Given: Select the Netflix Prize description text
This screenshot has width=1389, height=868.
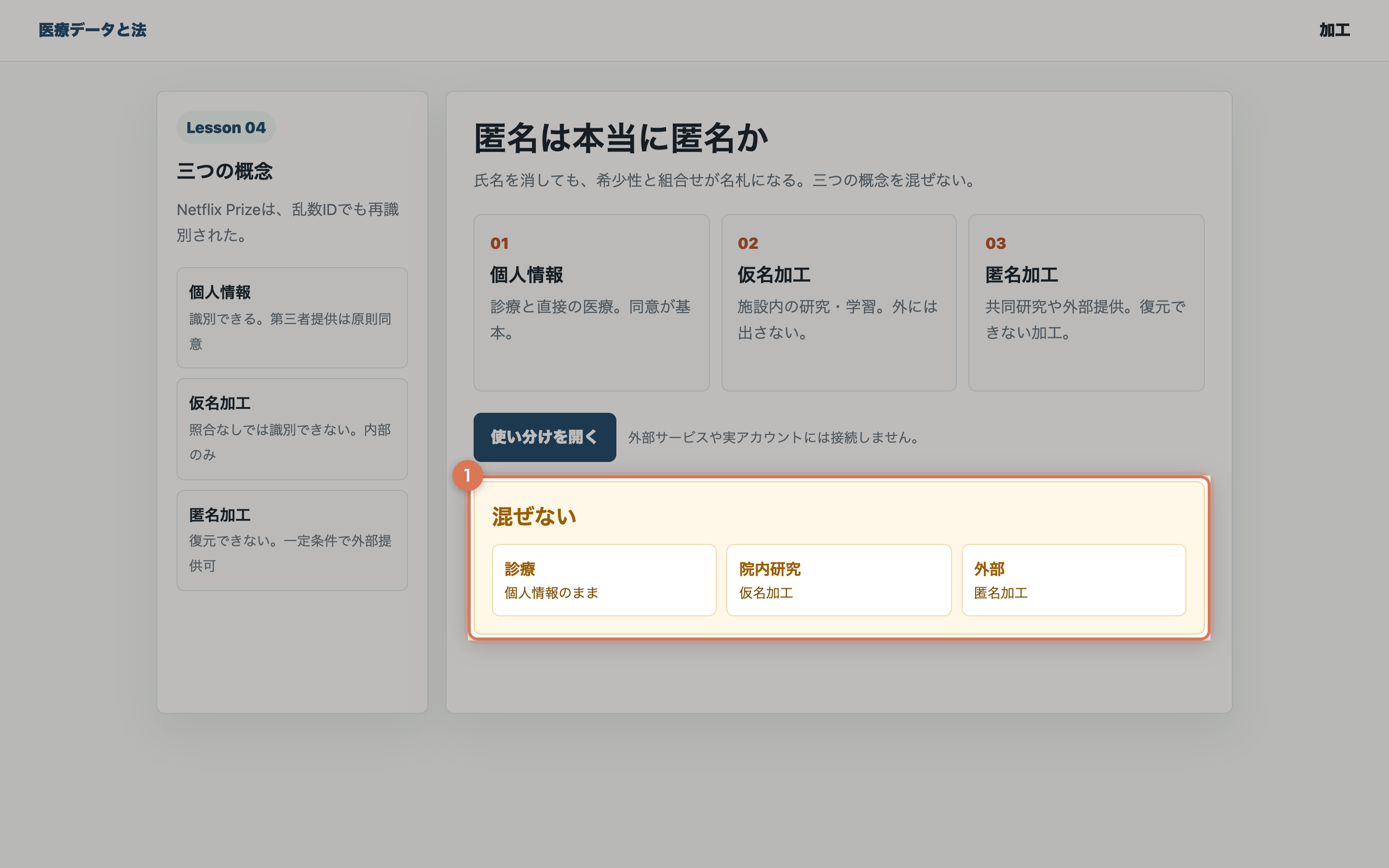Looking at the screenshot, I should tap(287, 222).
